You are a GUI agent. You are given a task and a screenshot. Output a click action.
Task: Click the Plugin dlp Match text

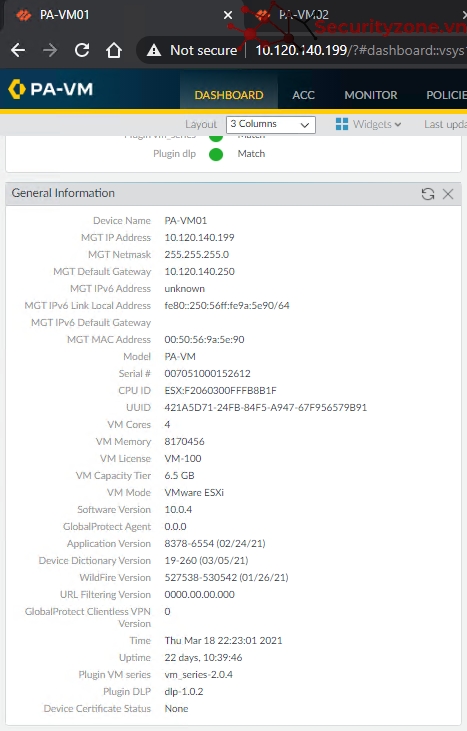pos(251,154)
